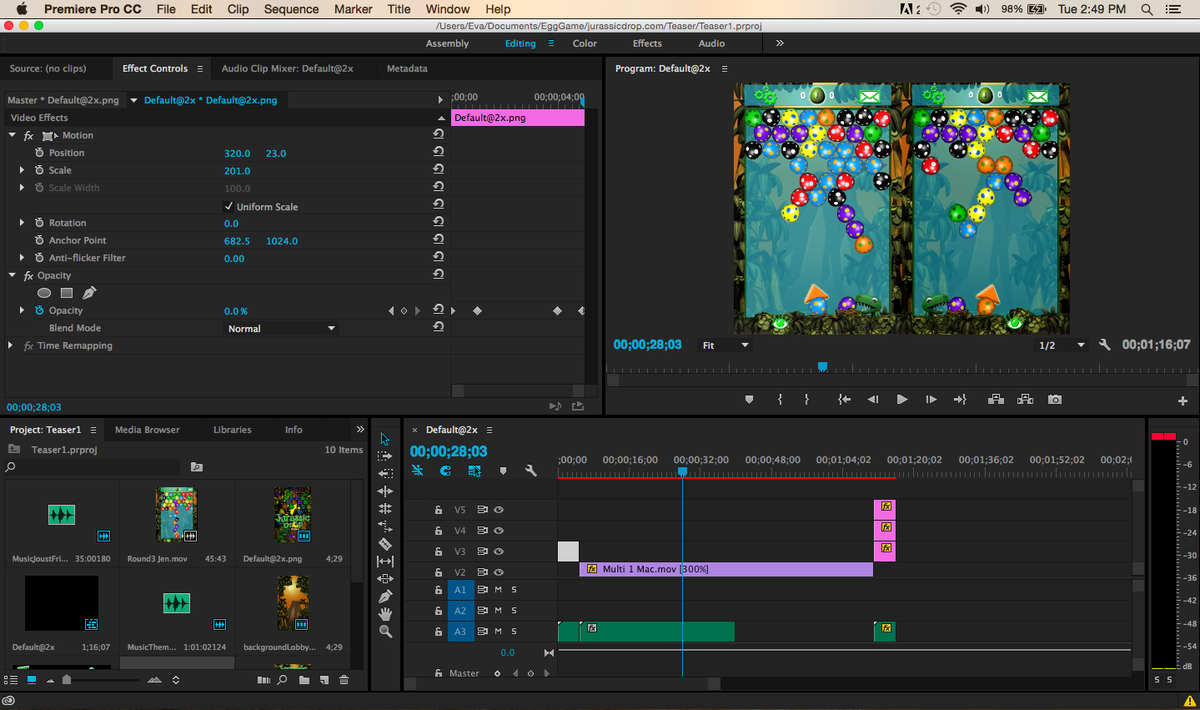Switch Project panel to Icon View
Image resolution: width=1200 pixels, height=710 pixels.
click(x=31, y=680)
